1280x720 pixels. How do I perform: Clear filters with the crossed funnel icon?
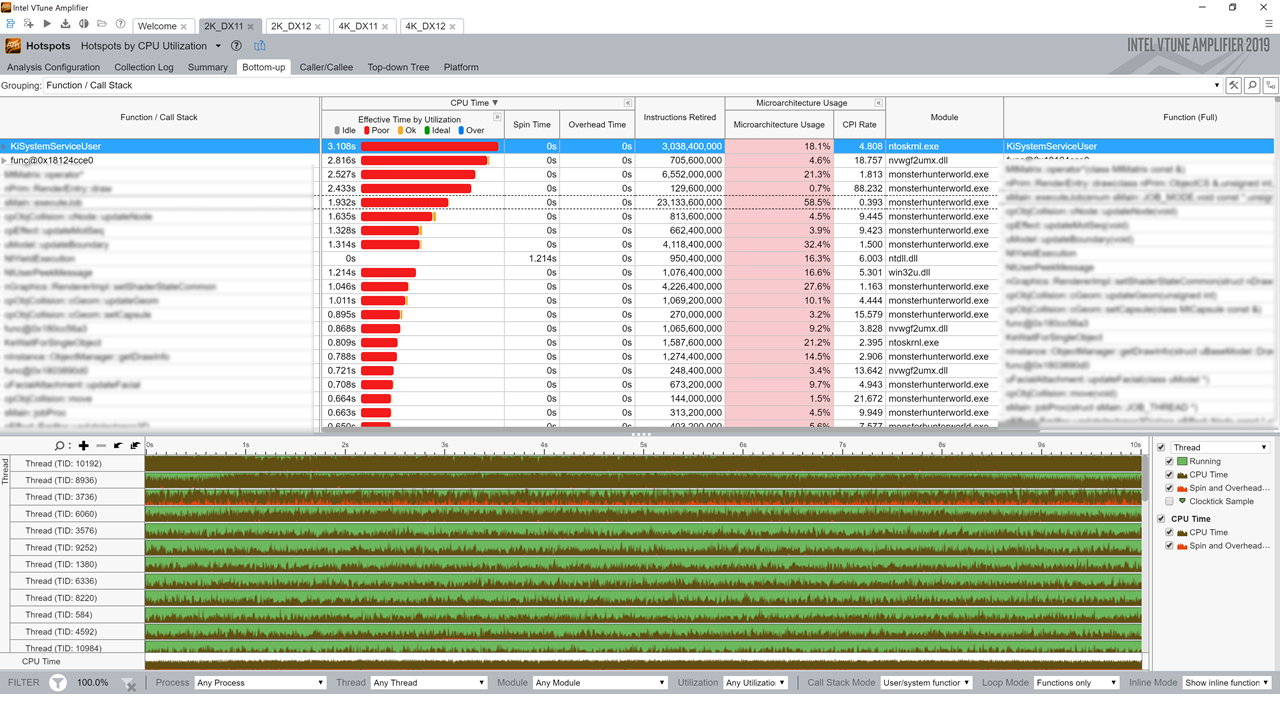point(128,684)
